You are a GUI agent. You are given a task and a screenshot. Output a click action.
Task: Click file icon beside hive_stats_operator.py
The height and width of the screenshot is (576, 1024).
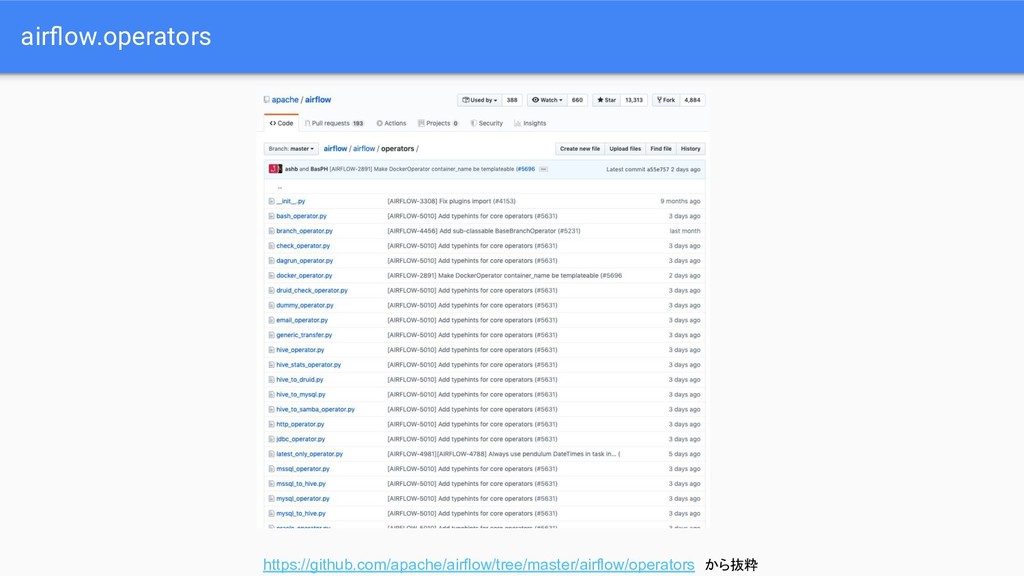[x=271, y=365]
